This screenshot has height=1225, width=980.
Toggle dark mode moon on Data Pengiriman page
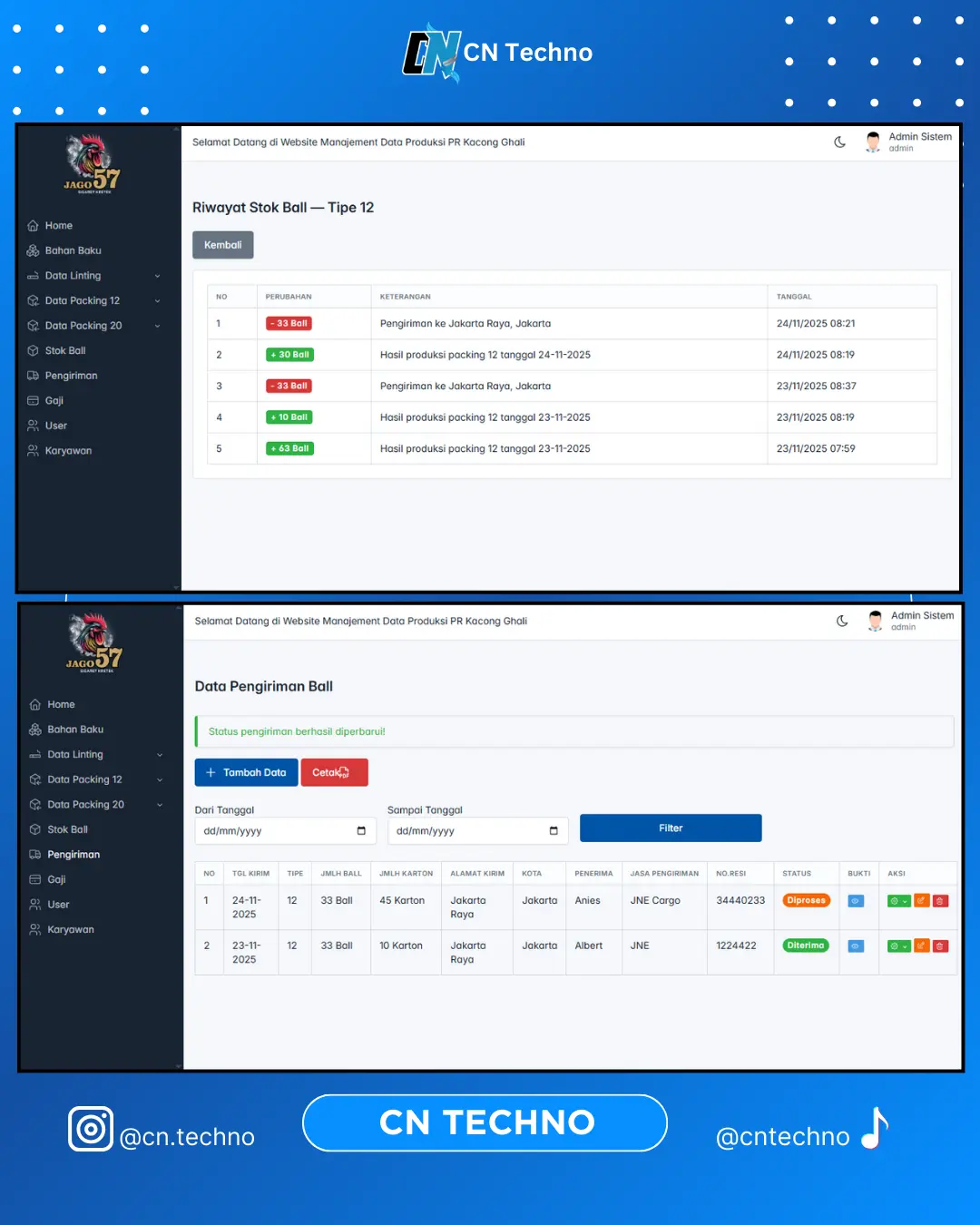(842, 622)
